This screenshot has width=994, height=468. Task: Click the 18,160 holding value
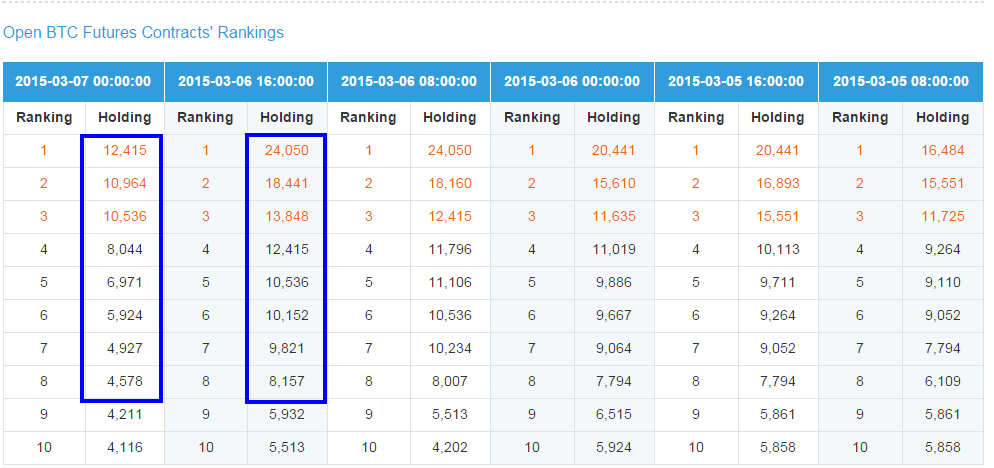tap(449, 183)
